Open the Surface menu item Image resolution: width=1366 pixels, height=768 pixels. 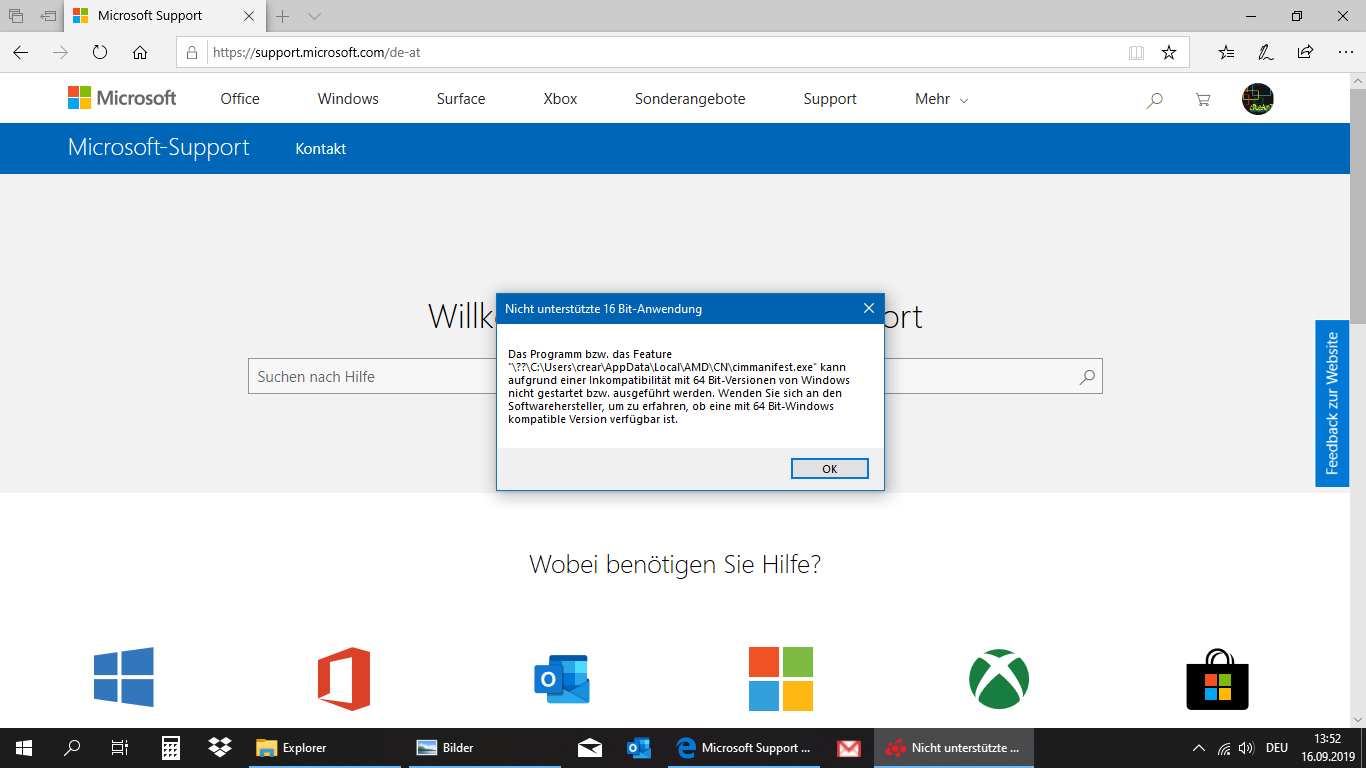(x=461, y=99)
